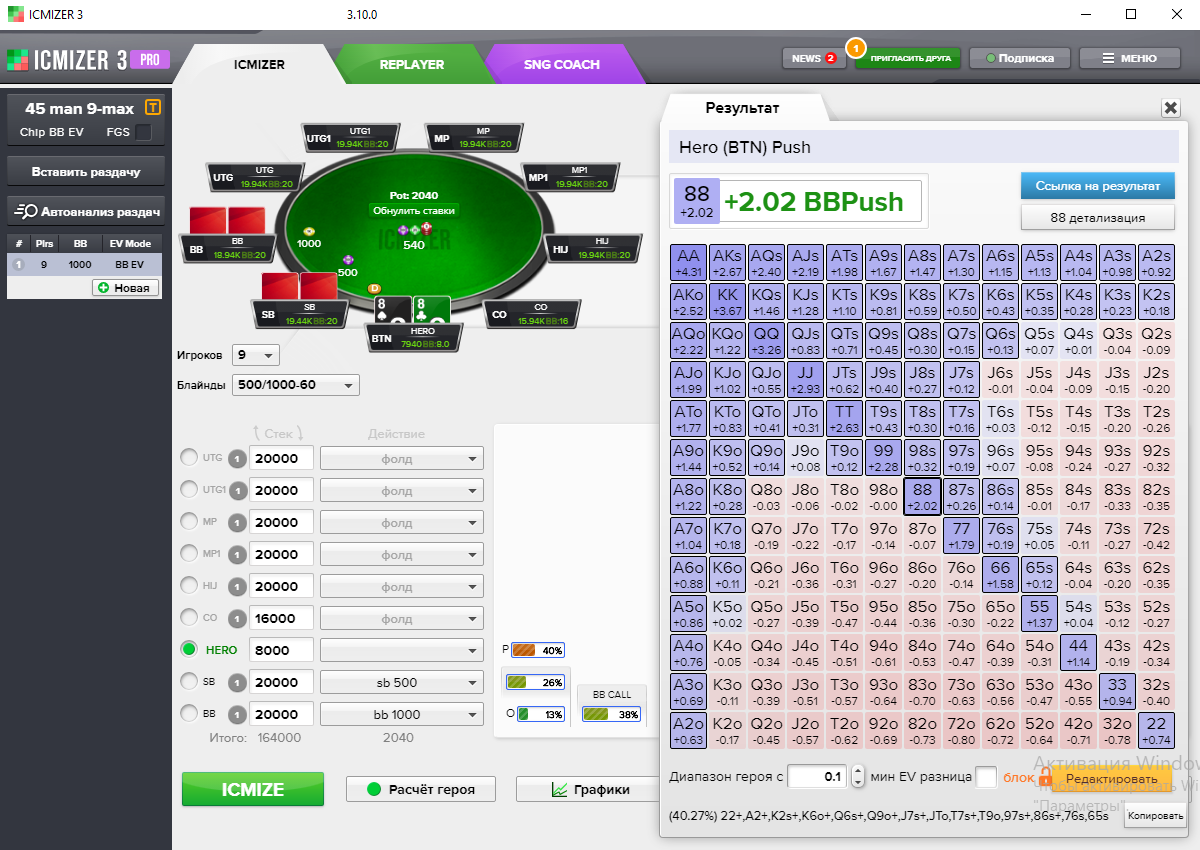Screen dimensions: 1200x850
Task: Click the O 13% range bar
Action: tap(540, 714)
